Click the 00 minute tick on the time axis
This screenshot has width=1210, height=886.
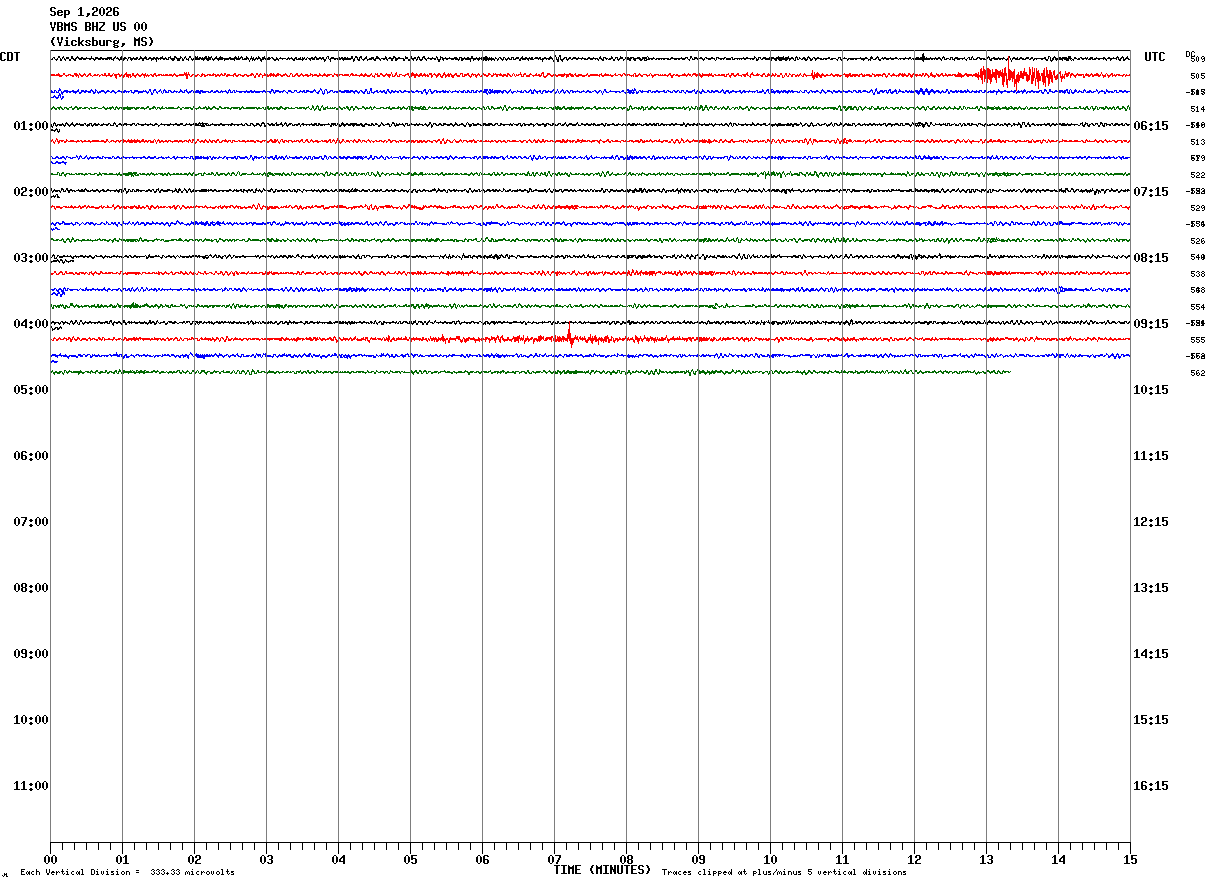pos(50,860)
